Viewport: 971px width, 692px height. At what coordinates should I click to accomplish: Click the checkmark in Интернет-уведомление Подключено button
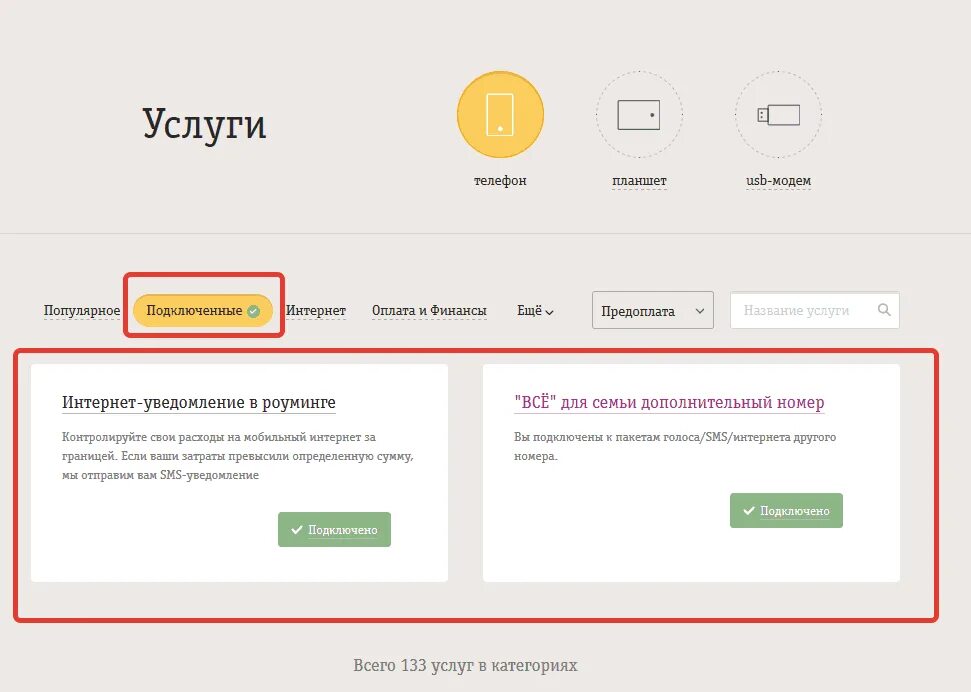point(297,530)
